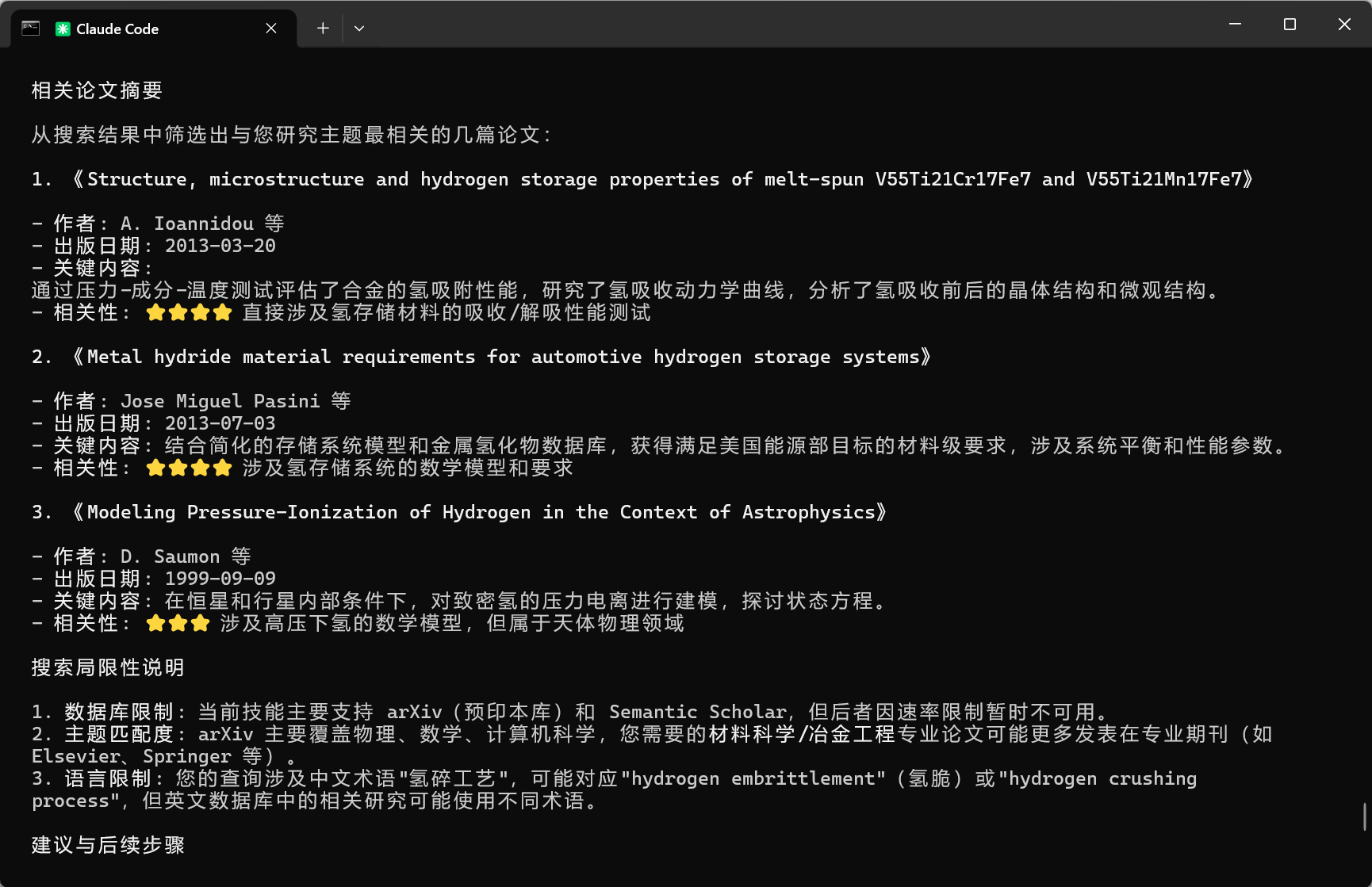Click the line starting with 从搜索结果中筛选出
Viewport: 1372px width, 887px height.
click(x=291, y=135)
